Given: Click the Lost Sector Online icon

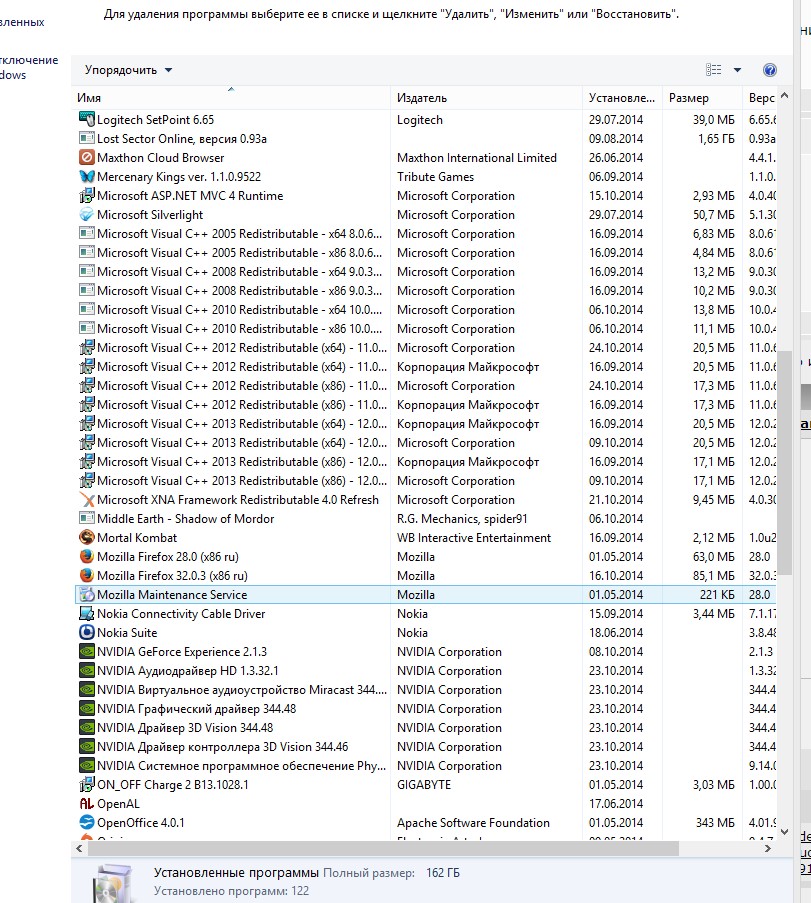Looking at the screenshot, I should 86,138.
